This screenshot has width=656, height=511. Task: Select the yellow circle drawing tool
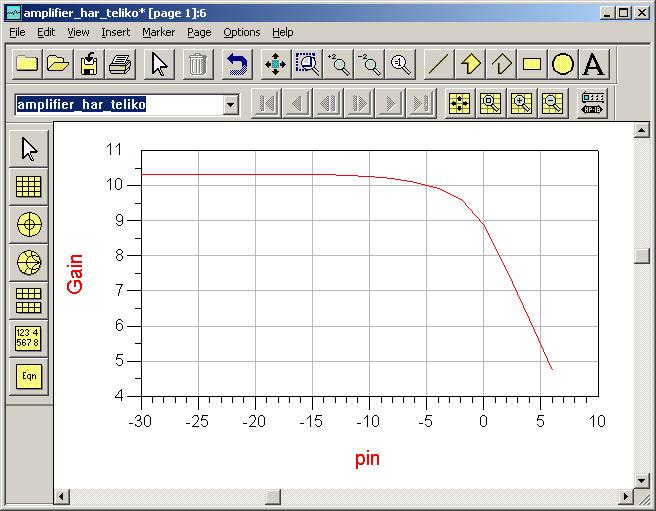click(x=563, y=64)
